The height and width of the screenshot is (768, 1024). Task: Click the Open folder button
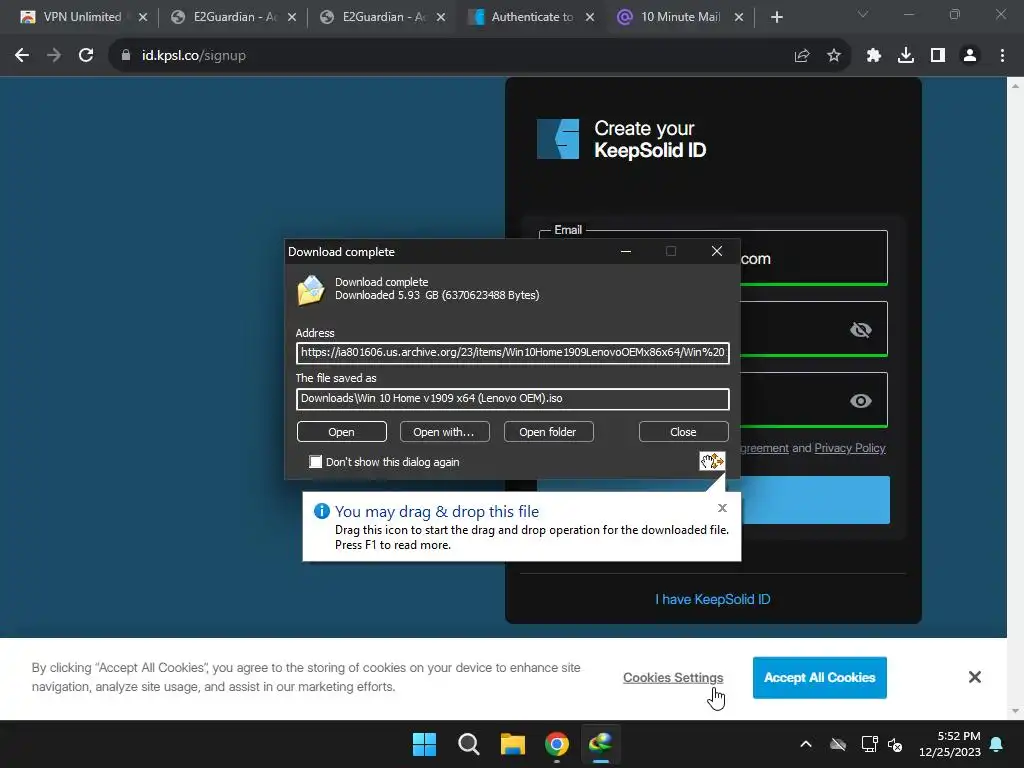pos(548,432)
